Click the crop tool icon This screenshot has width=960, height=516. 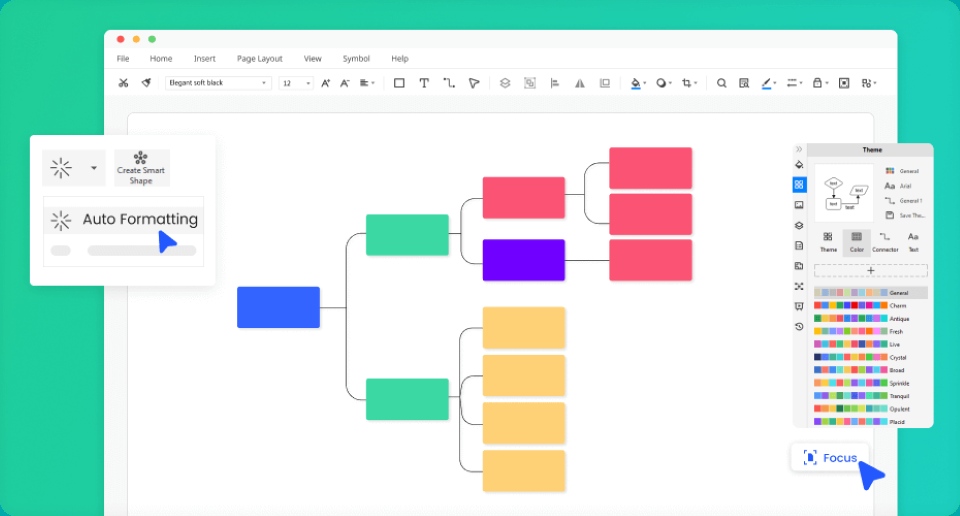687,83
